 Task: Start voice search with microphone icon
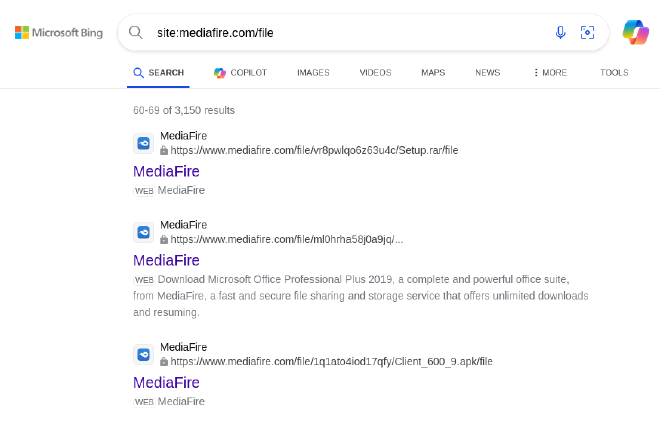(560, 32)
